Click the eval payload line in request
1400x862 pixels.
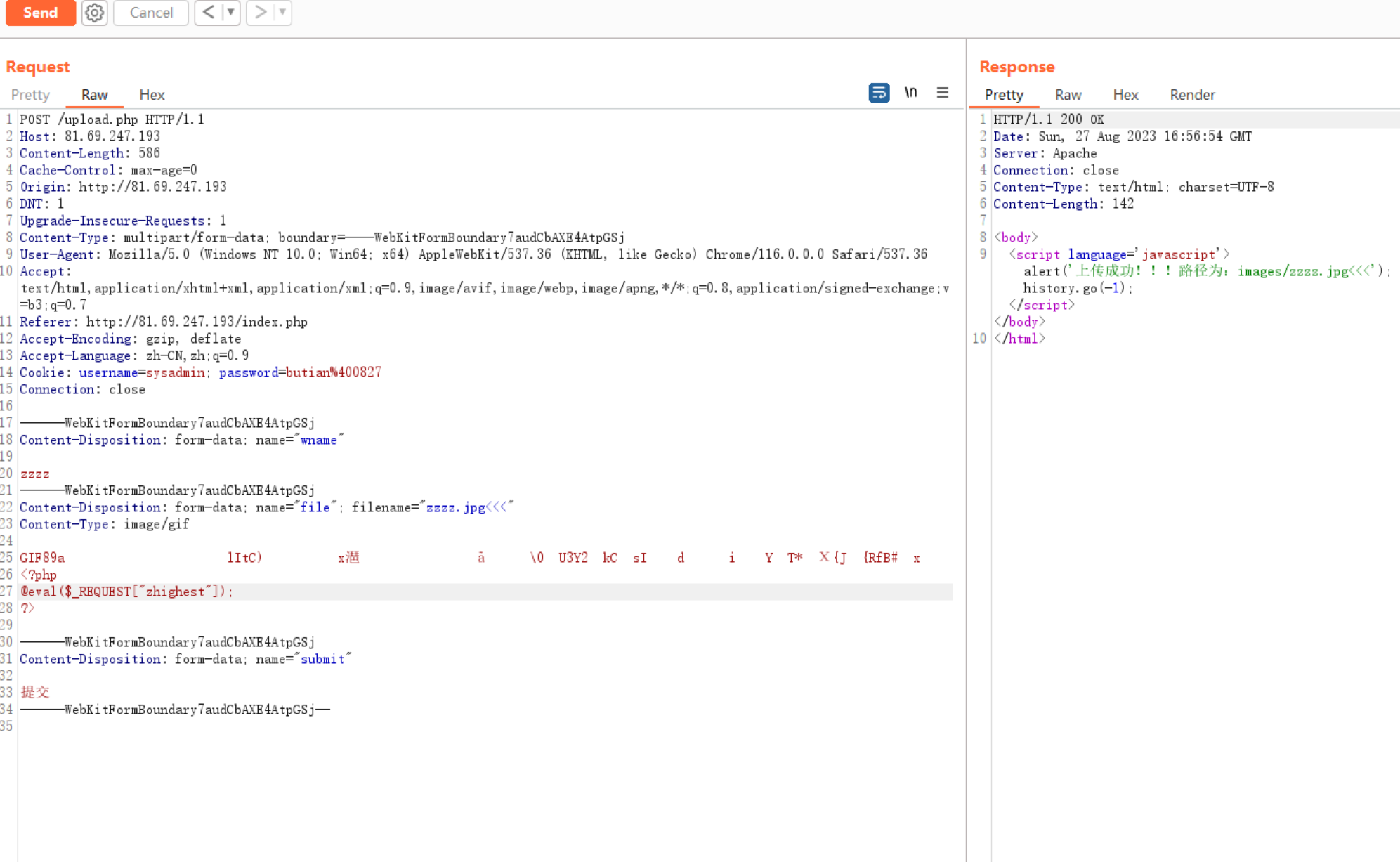pyautogui.click(x=126, y=592)
